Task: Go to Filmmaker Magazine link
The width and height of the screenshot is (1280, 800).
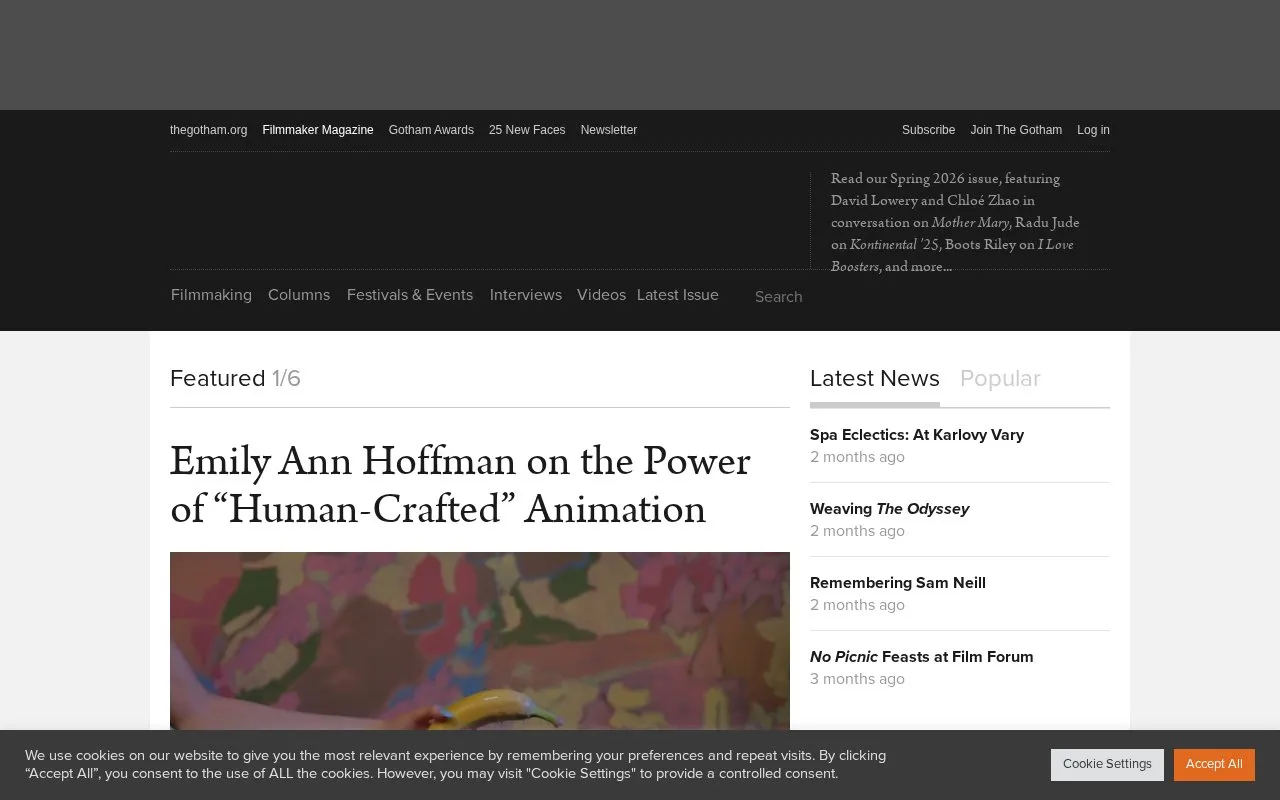Action: click(x=318, y=130)
